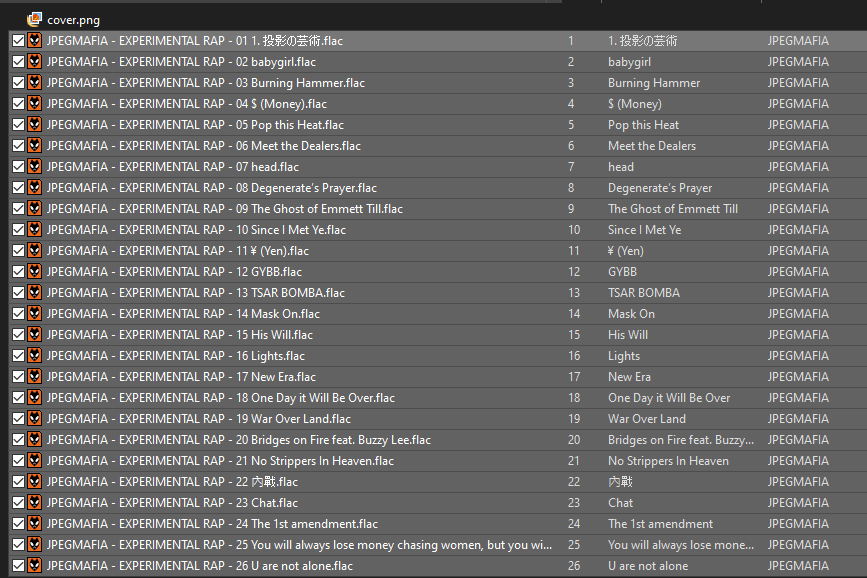
Task: Click track number cell '16'
Action: 574,356
